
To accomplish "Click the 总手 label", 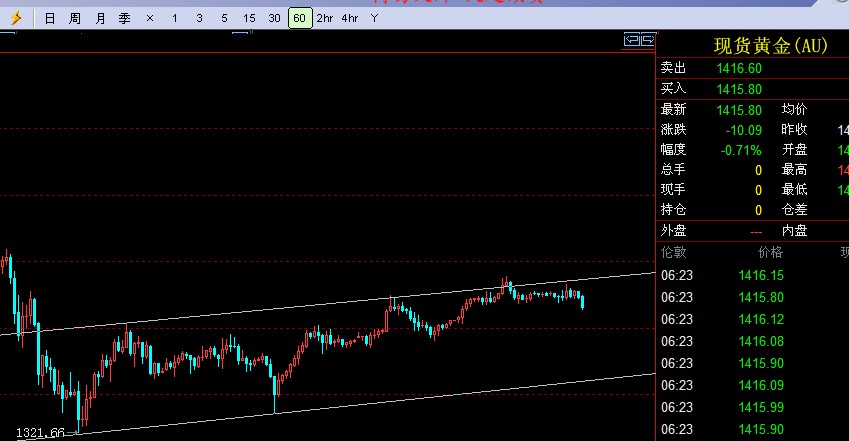I will coord(673,170).
